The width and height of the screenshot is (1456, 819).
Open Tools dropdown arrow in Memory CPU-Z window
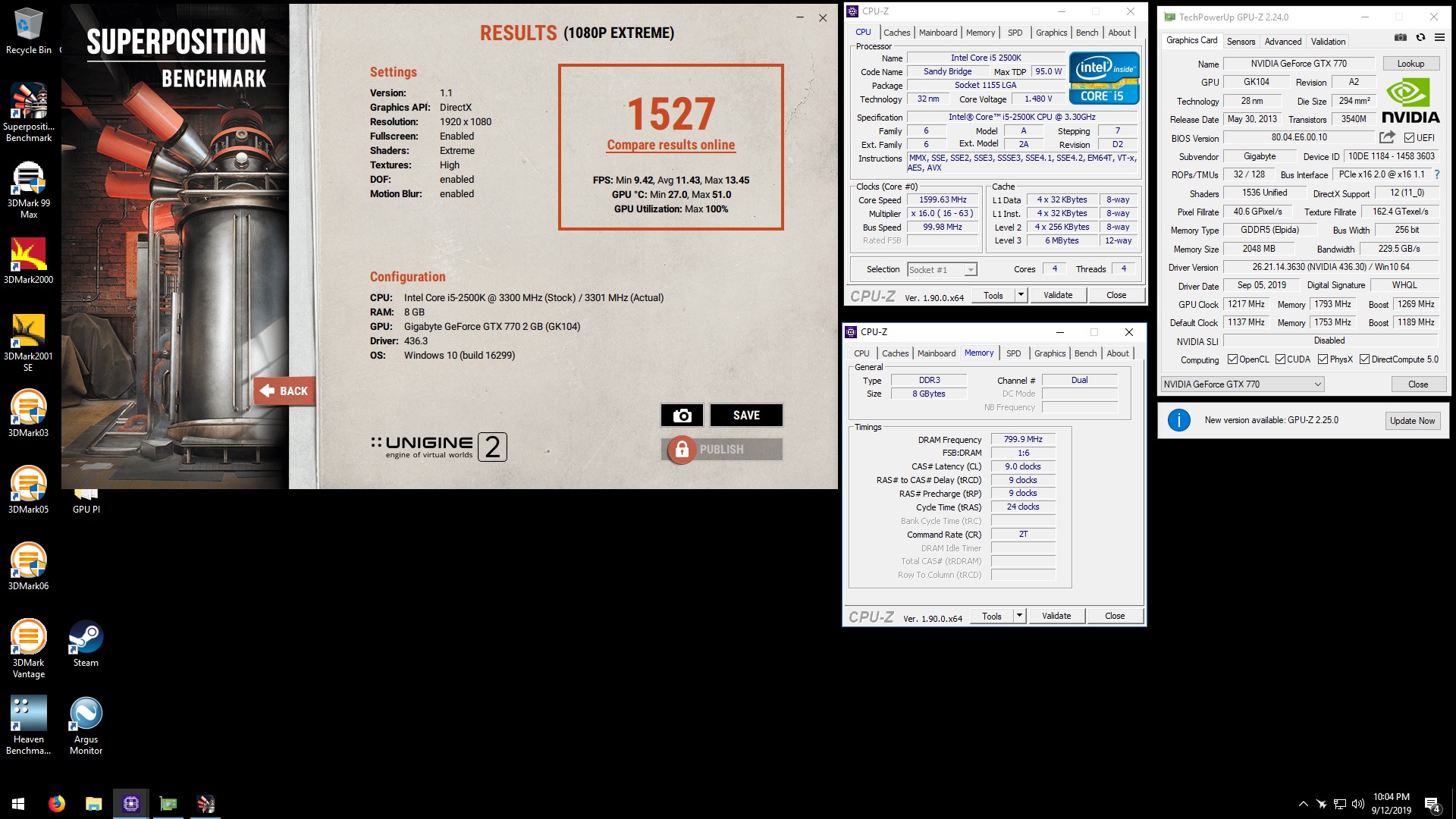coord(1019,616)
